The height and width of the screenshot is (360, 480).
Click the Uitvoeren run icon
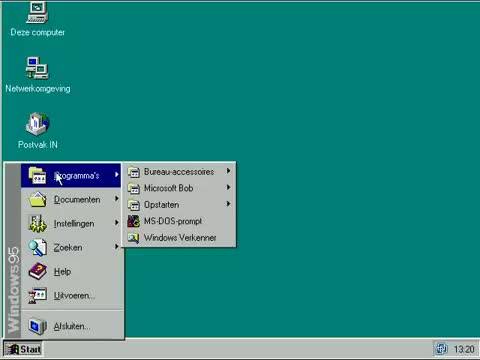37,295
